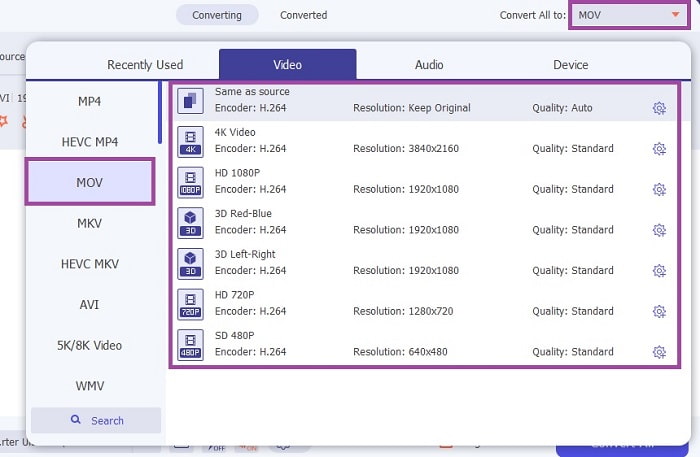
Task: Switch to the Audio tab
Action: [x=429, y=65]
